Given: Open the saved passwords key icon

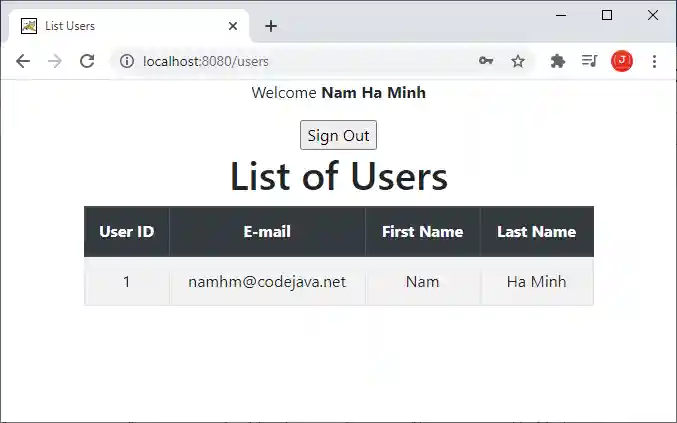Looking at the screenshot, I should coord(486,61).
